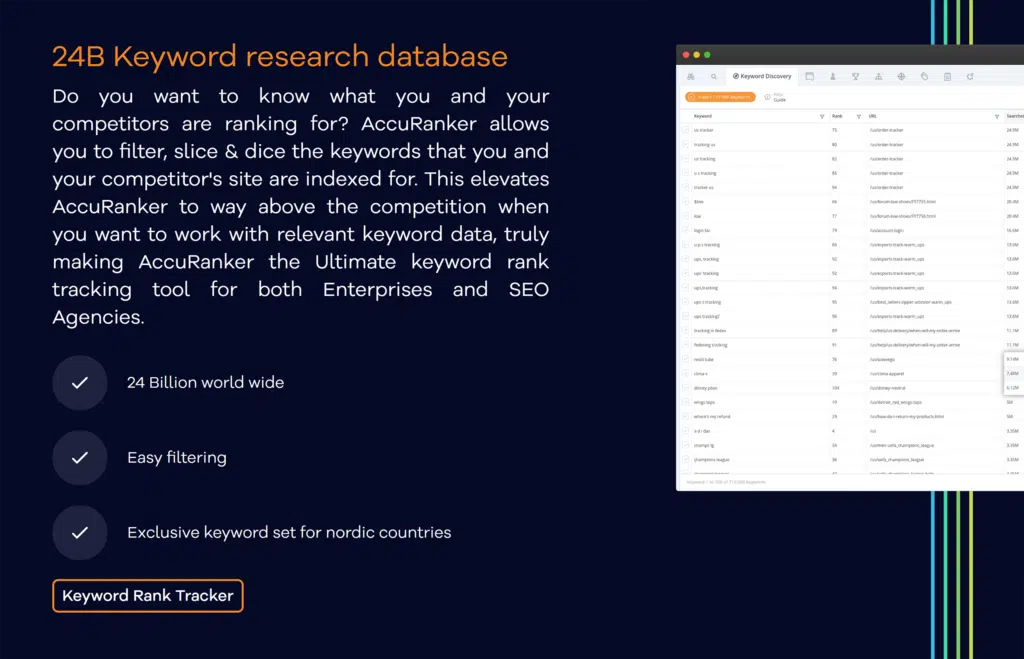Toggle checkbox for 'us tracker' keyword row
The image size is (1024, 659).
[x=687, y=130]
